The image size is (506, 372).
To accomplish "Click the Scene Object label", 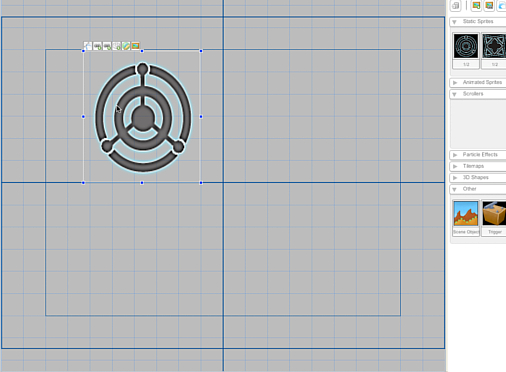I will coord(466,232).
